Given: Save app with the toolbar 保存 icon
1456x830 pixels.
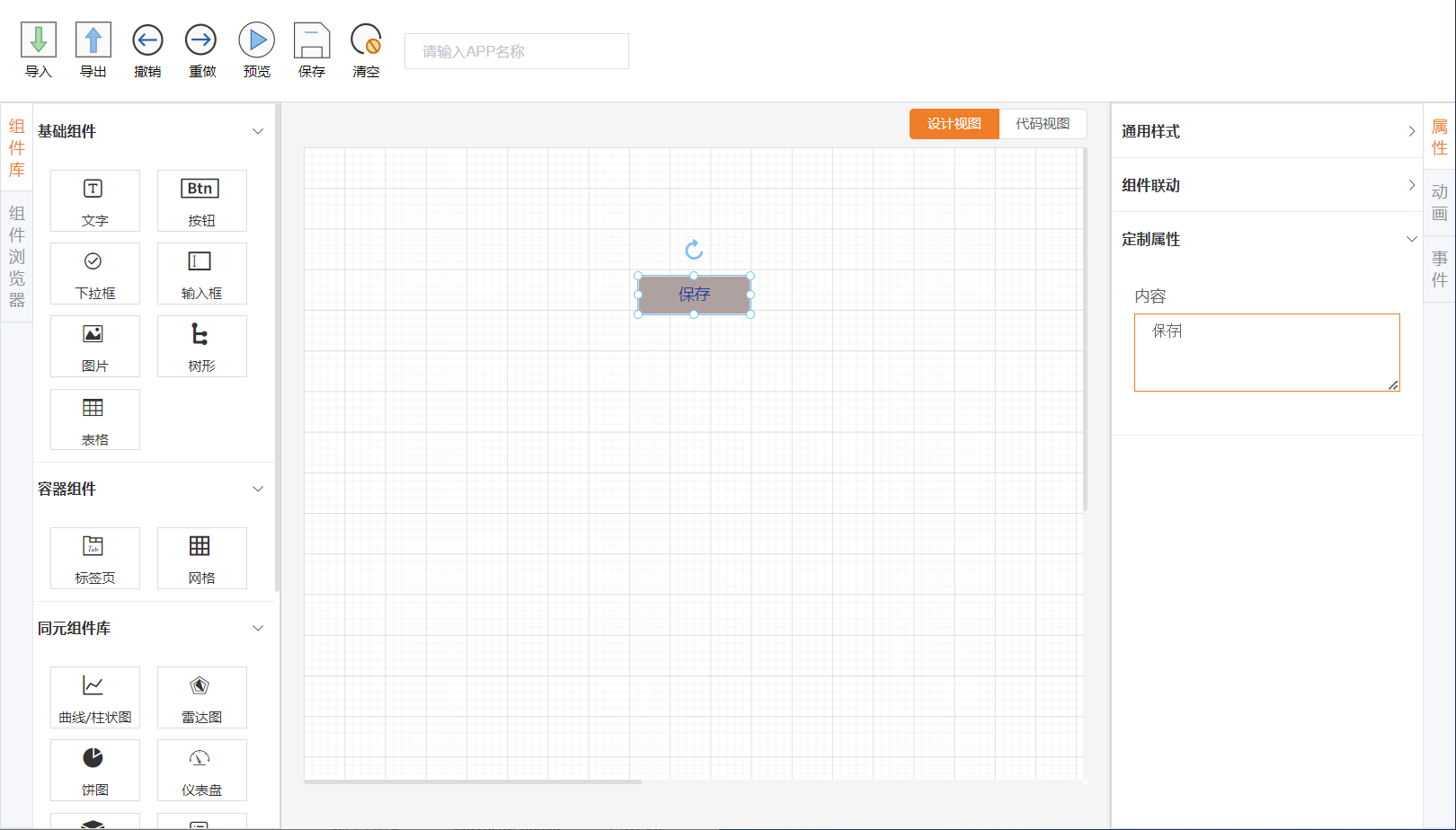Looking at the screenshot, I should (312, 40).
